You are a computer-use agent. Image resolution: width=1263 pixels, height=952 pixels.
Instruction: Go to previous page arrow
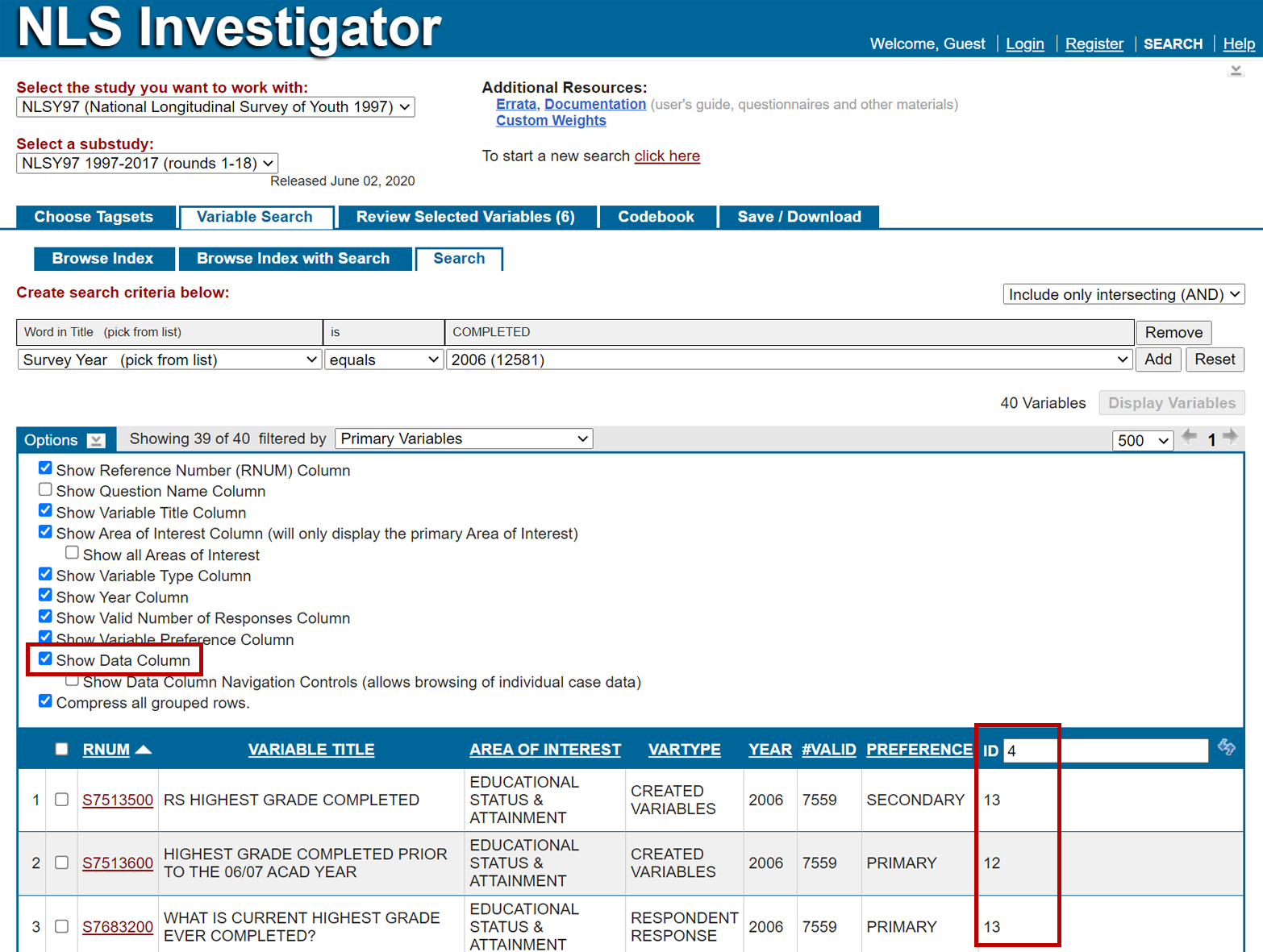tap(1189, 437)
